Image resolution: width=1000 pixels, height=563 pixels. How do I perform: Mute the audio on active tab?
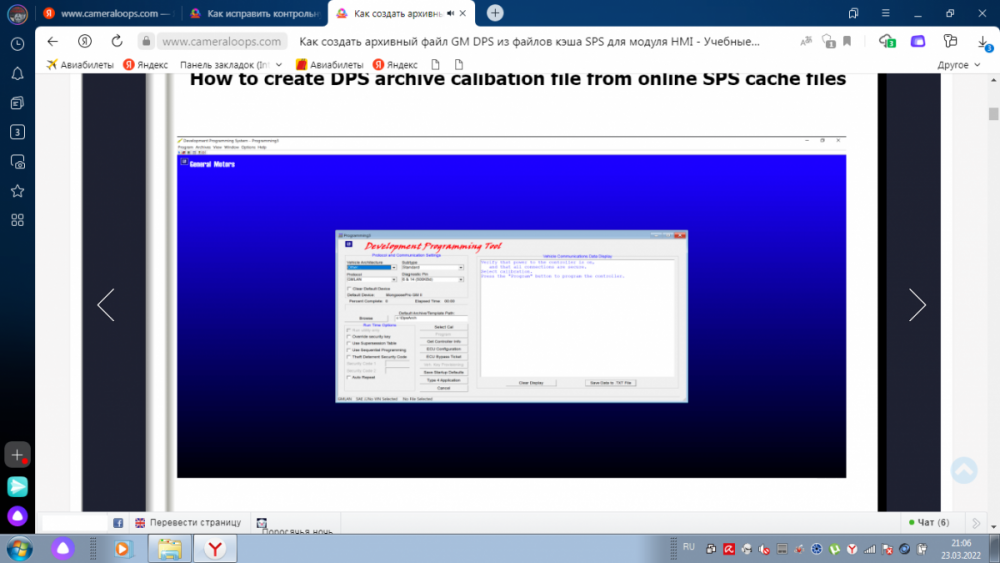click(x=450, y=13)
